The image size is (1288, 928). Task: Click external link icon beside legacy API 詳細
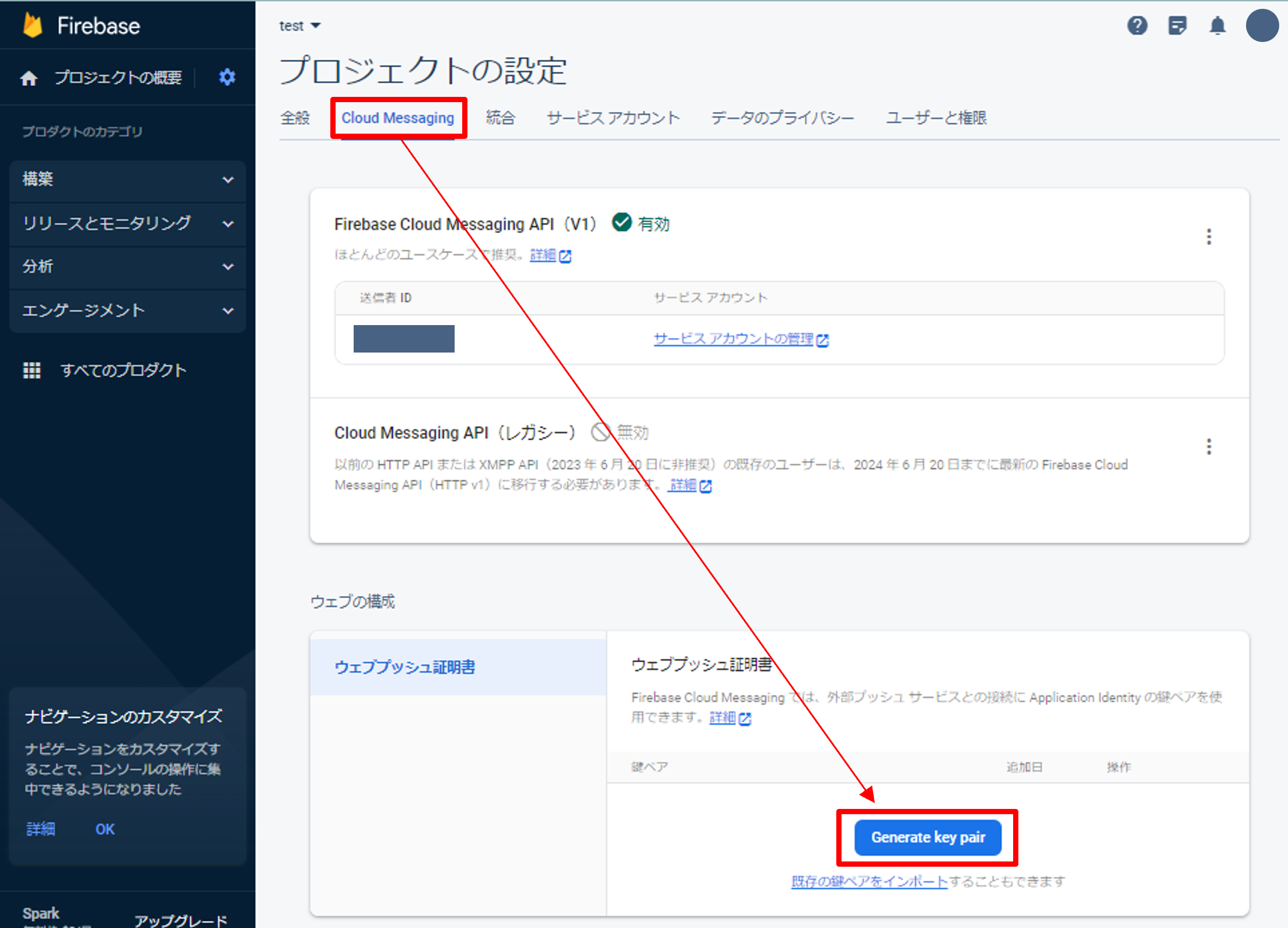pyautogui.click(x=706, y=486)
